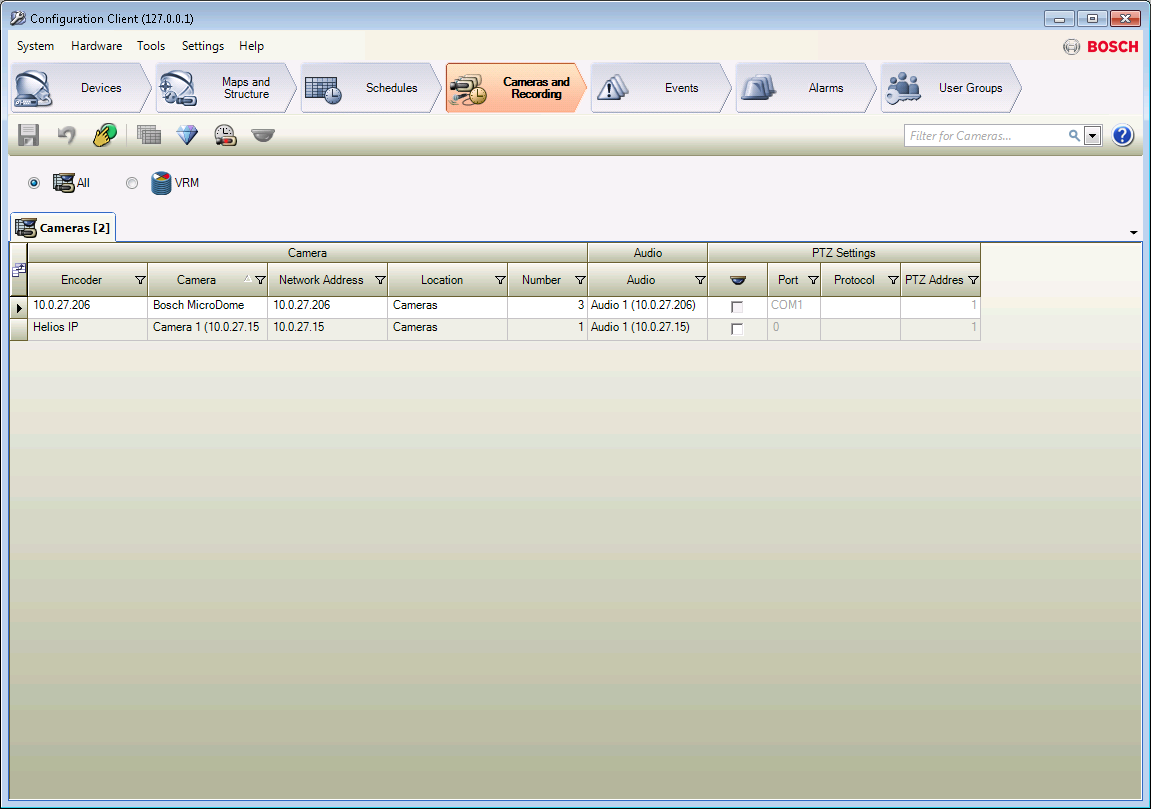
Task: Switch to the Cameras [2] tab
Action: pos(64,228)
